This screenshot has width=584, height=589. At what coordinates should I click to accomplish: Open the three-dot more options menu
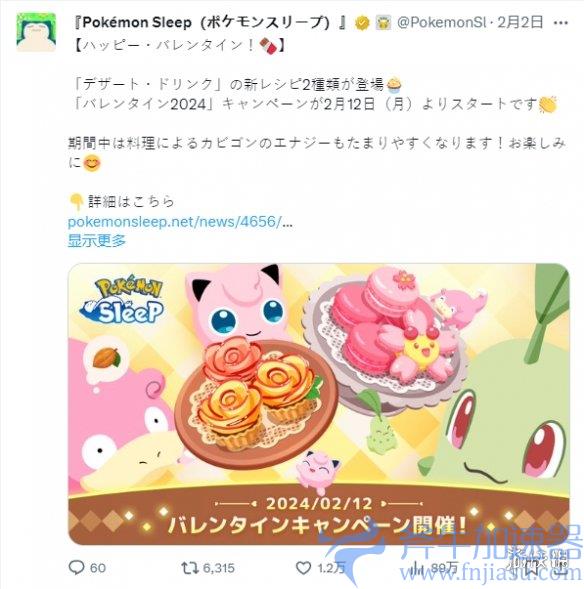561,23
